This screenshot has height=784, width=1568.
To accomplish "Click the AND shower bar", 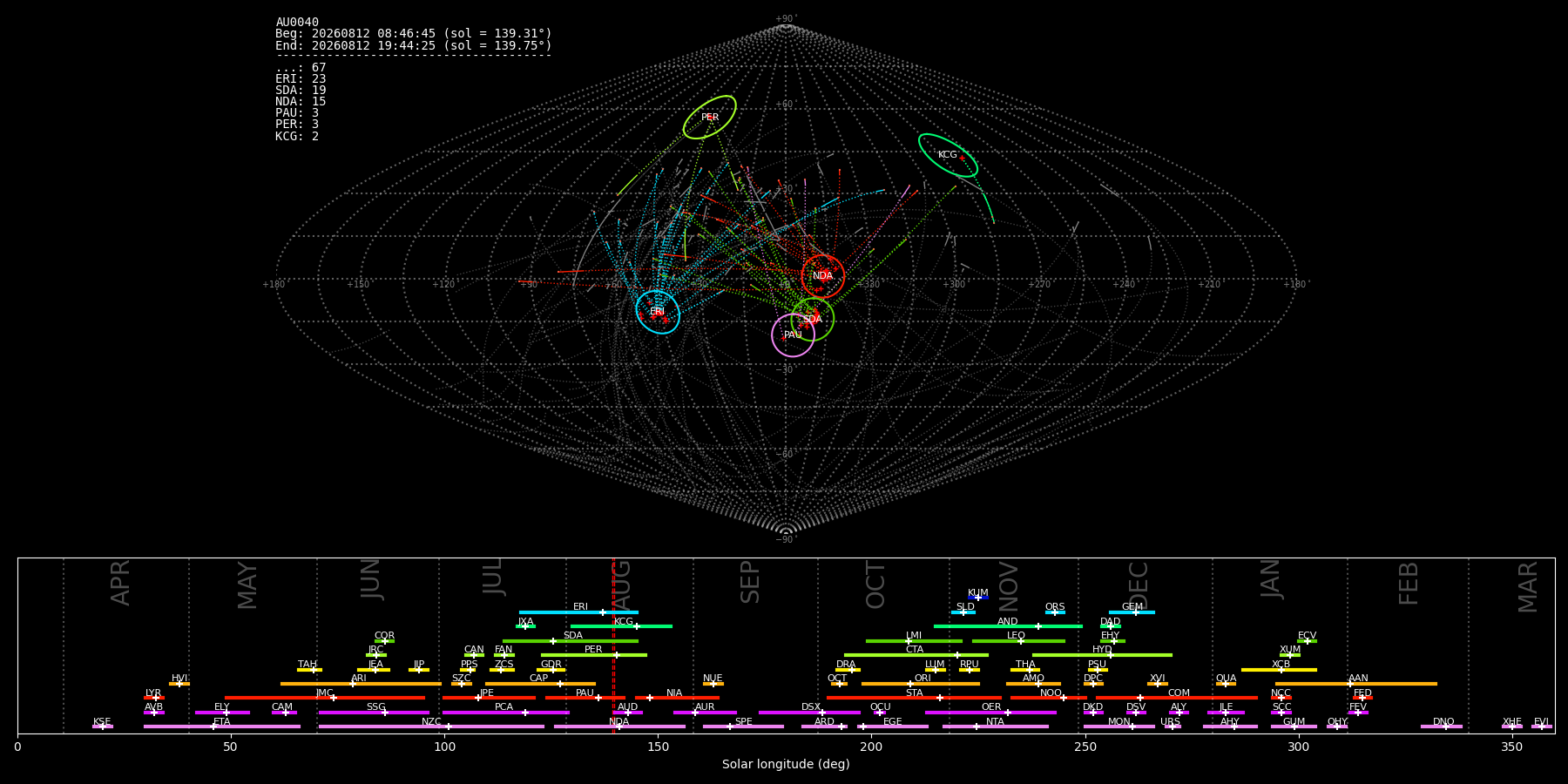I will pyautogui.click(x=1008, y=626).
